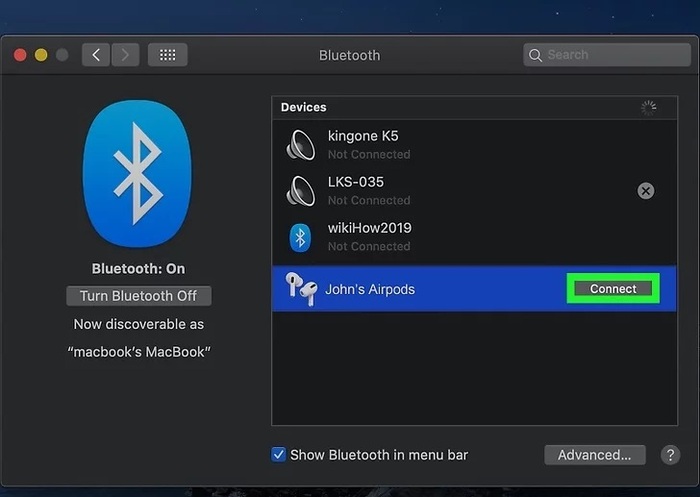This screenshot has height=497, width=700.
Task: Click the back navigation arrow
Action: coord(96,55)
